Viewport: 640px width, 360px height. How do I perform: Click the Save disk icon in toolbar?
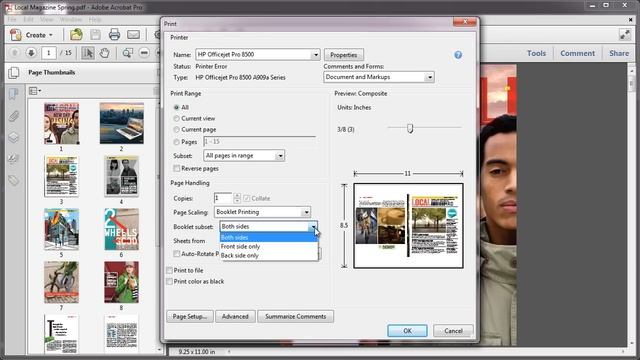96,35
